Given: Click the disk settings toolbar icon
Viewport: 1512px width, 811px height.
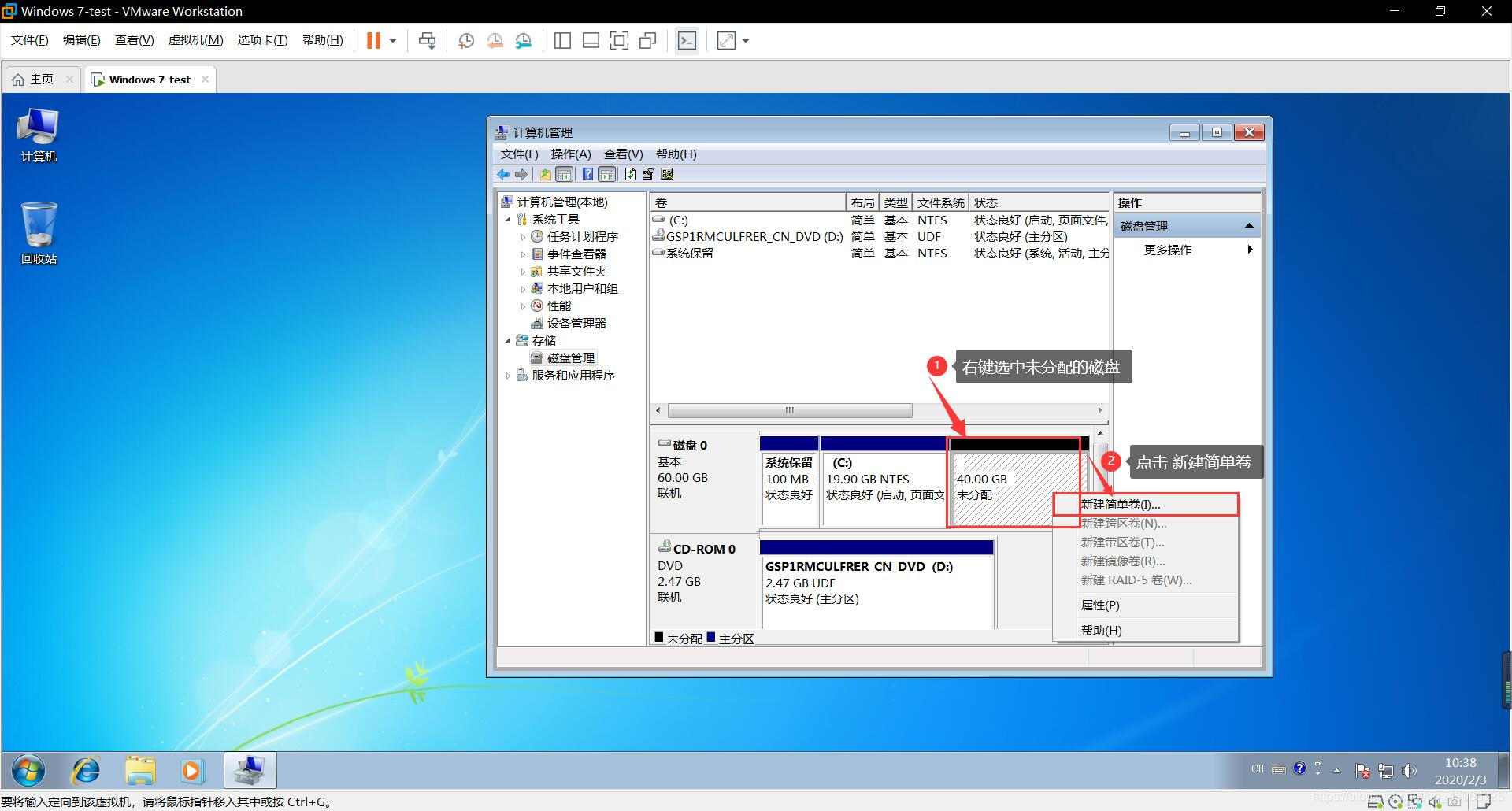Looking at the screenshot, I should point(668,174).
